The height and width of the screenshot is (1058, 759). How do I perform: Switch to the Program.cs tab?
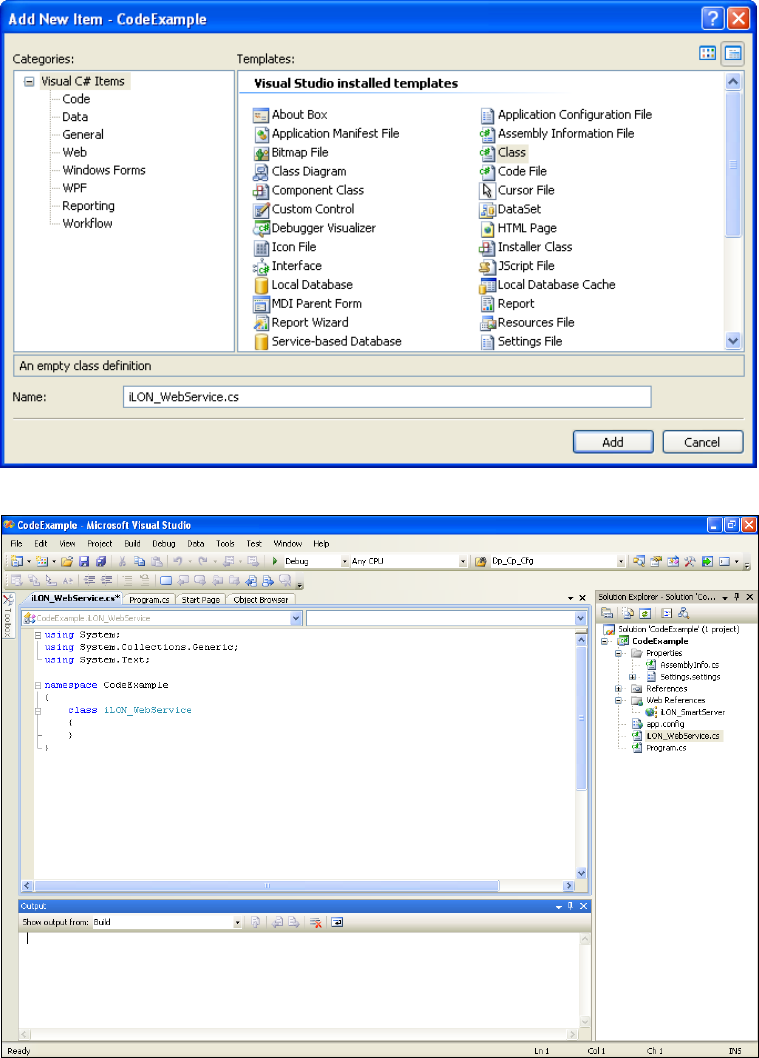(x=149, y=600)
